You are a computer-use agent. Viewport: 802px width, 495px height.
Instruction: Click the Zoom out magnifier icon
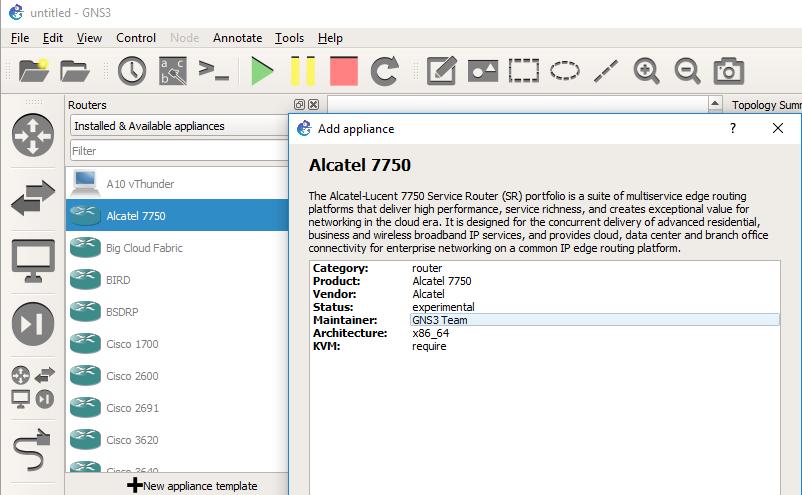coord(687,71)
